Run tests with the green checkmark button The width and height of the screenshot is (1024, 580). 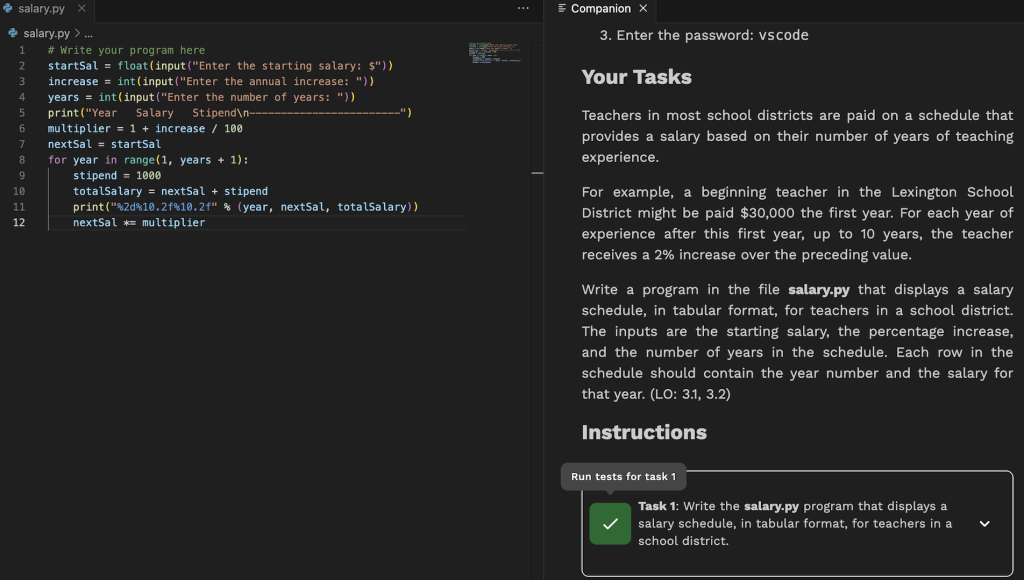(610, 524)
